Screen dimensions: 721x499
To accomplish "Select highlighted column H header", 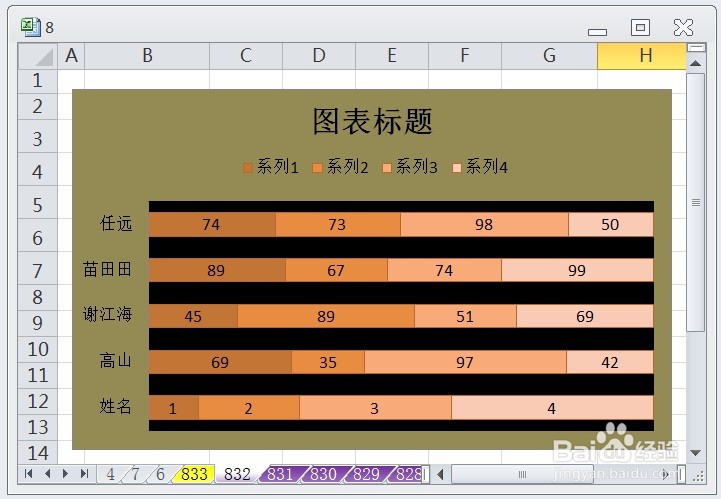I will [641, 56].
